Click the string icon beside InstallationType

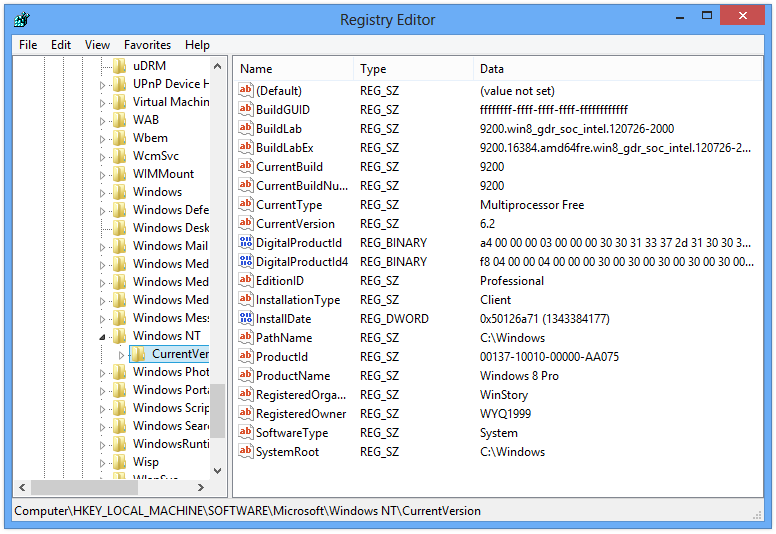(245, 299)
